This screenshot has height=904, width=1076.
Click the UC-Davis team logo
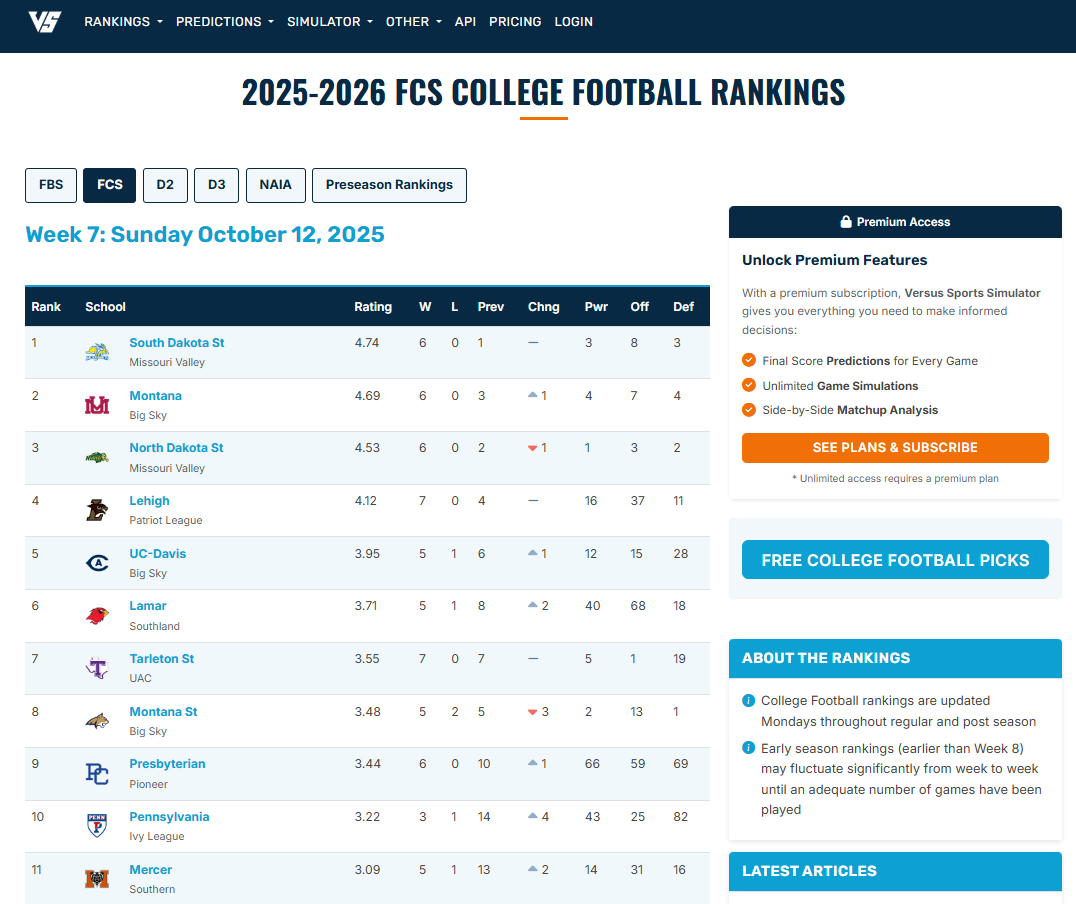[97, 563]
